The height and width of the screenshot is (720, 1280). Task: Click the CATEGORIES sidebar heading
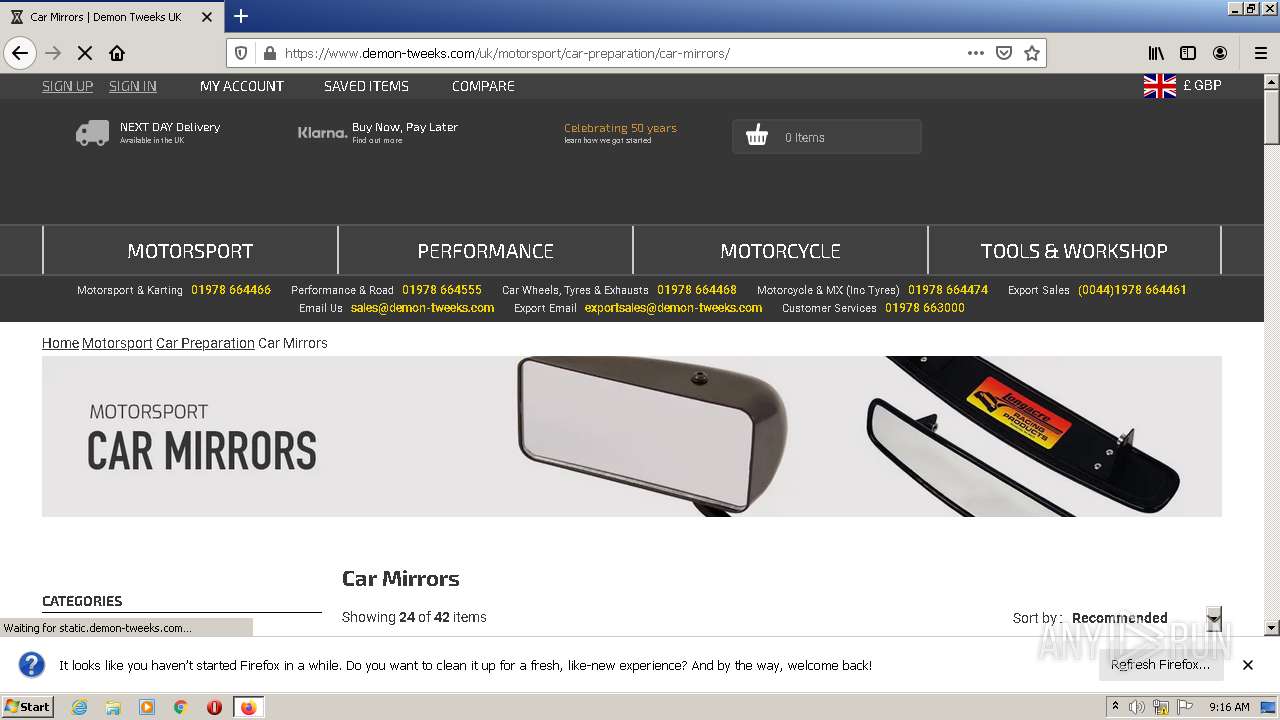pos(82,601)
